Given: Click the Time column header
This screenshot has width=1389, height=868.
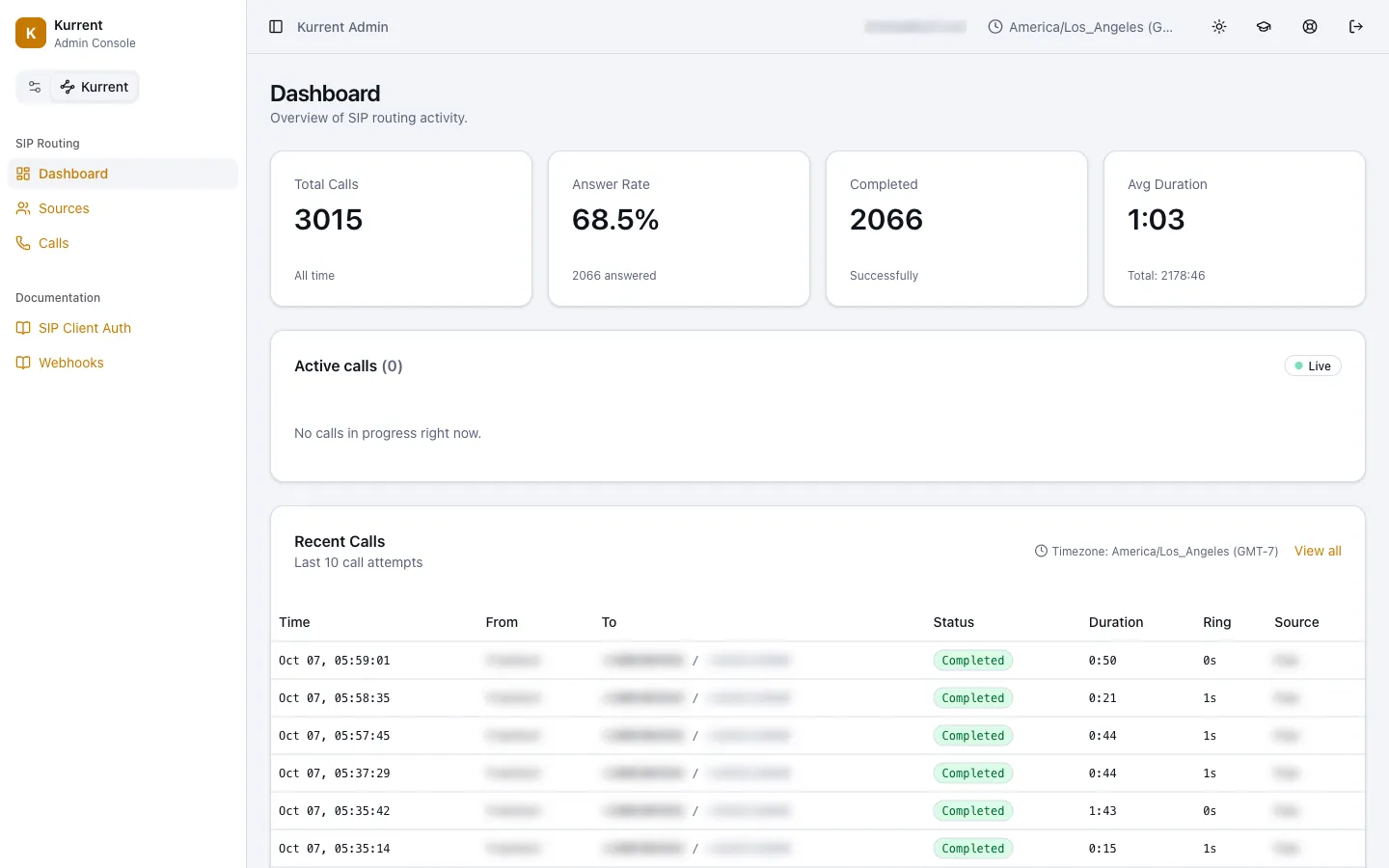Looking at the screenshot, I should (294, 622).
